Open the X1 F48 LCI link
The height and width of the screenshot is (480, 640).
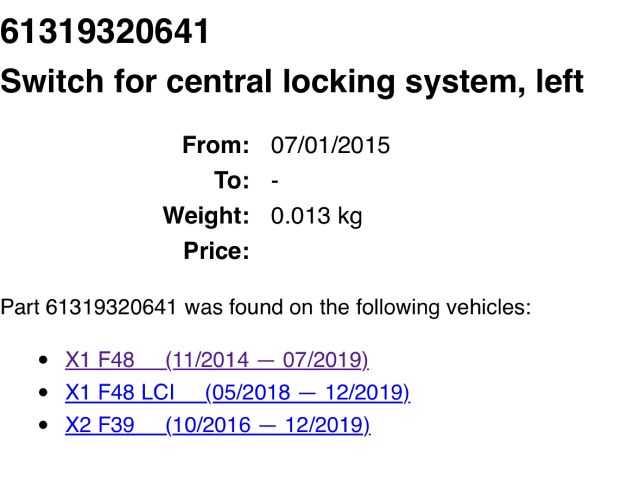click(x=237, y=392)
